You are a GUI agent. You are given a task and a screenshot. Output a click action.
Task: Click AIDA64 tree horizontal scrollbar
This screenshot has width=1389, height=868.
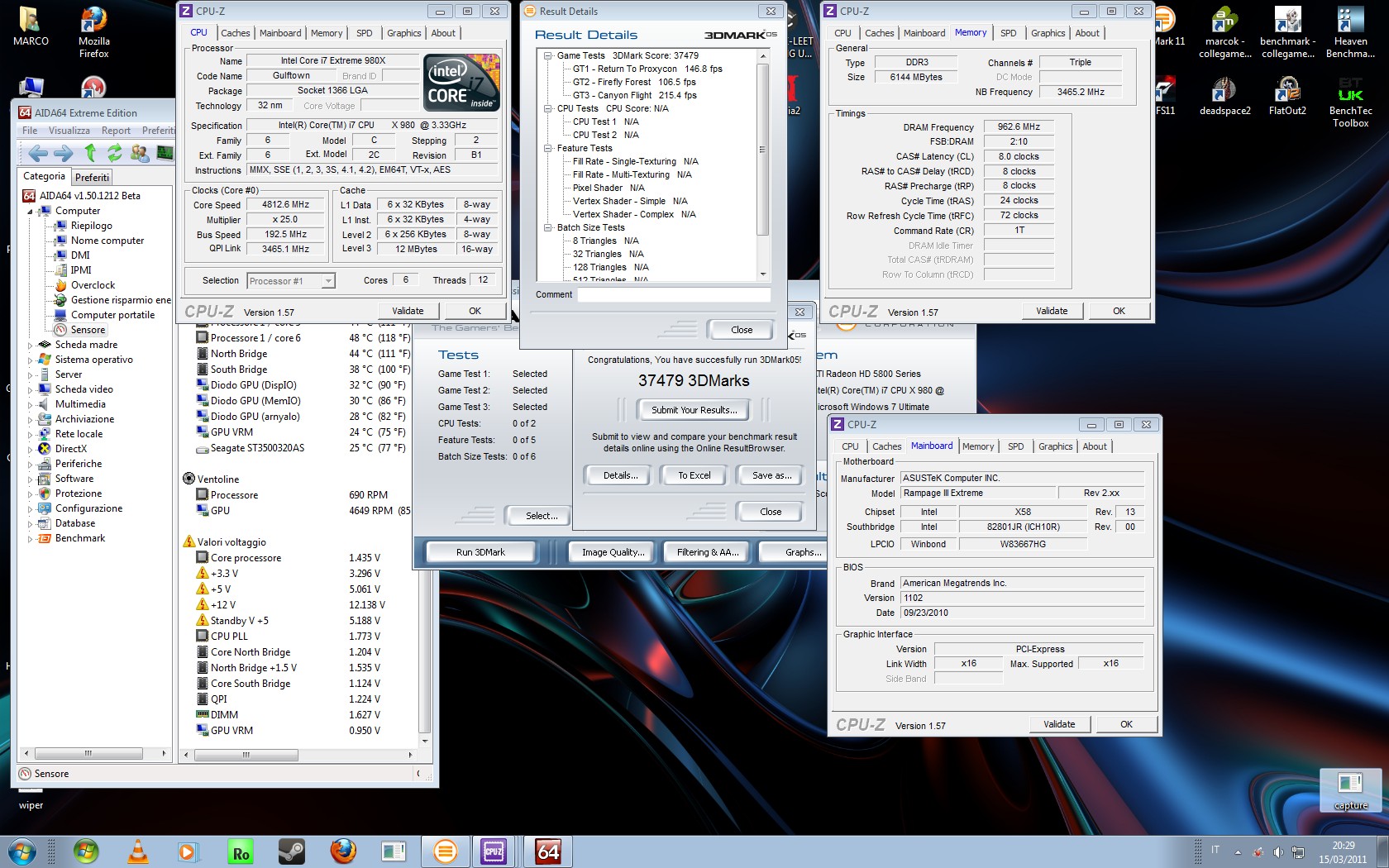[x=94, y=754]
